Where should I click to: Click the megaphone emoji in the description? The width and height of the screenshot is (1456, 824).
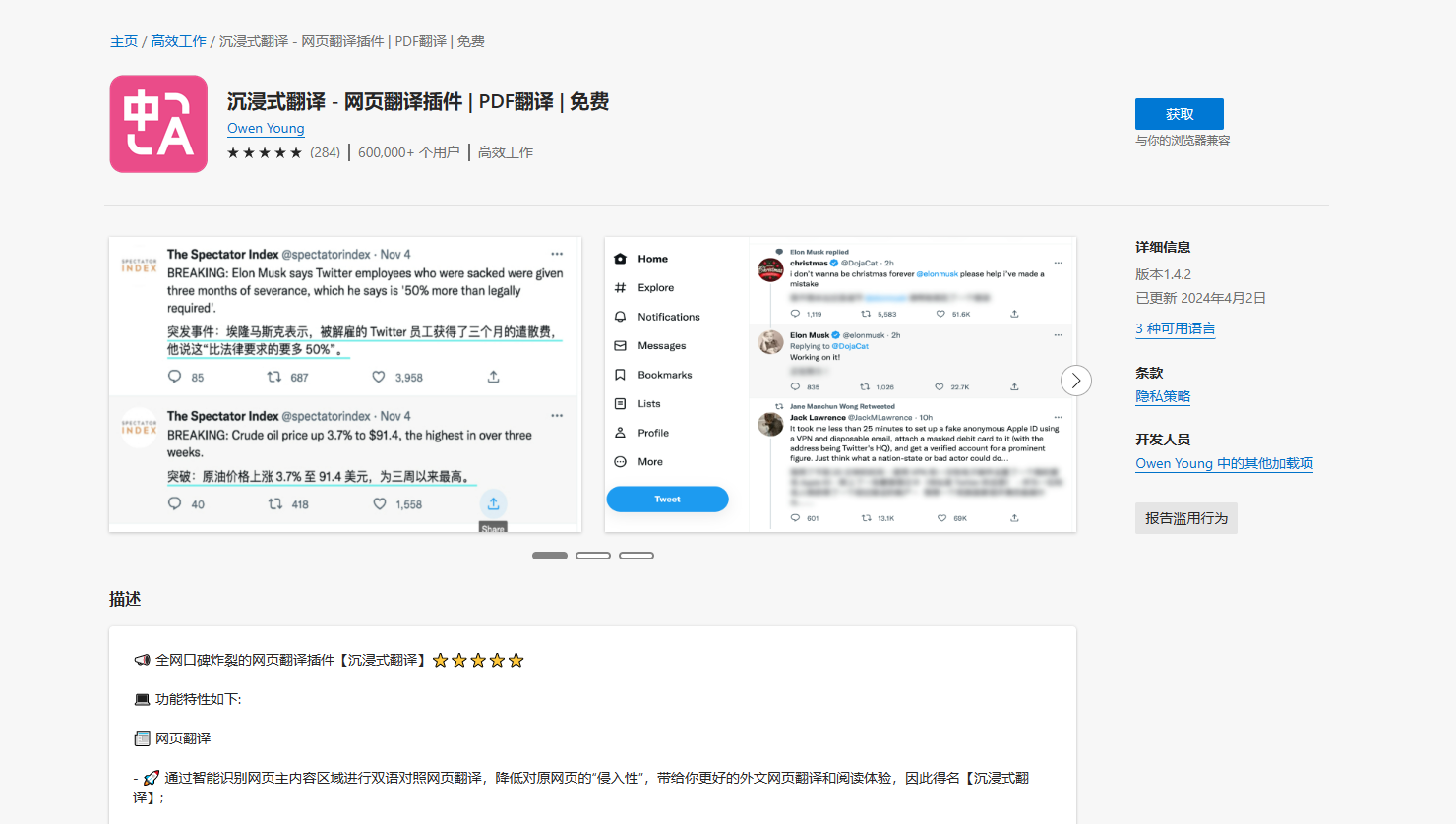coord(142,660)
